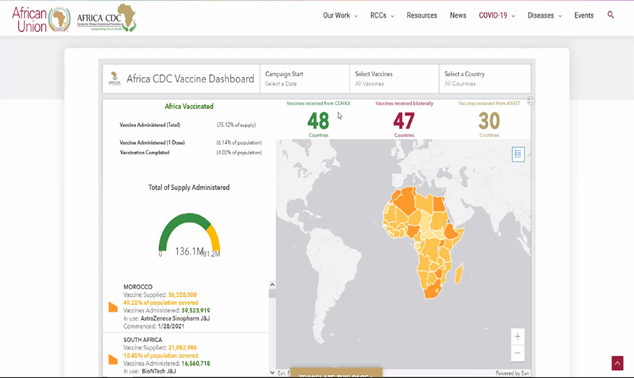This screenshot has height=378, width=634.
Task: Click the country list scroll-down arrow
Action: (272, 372)
